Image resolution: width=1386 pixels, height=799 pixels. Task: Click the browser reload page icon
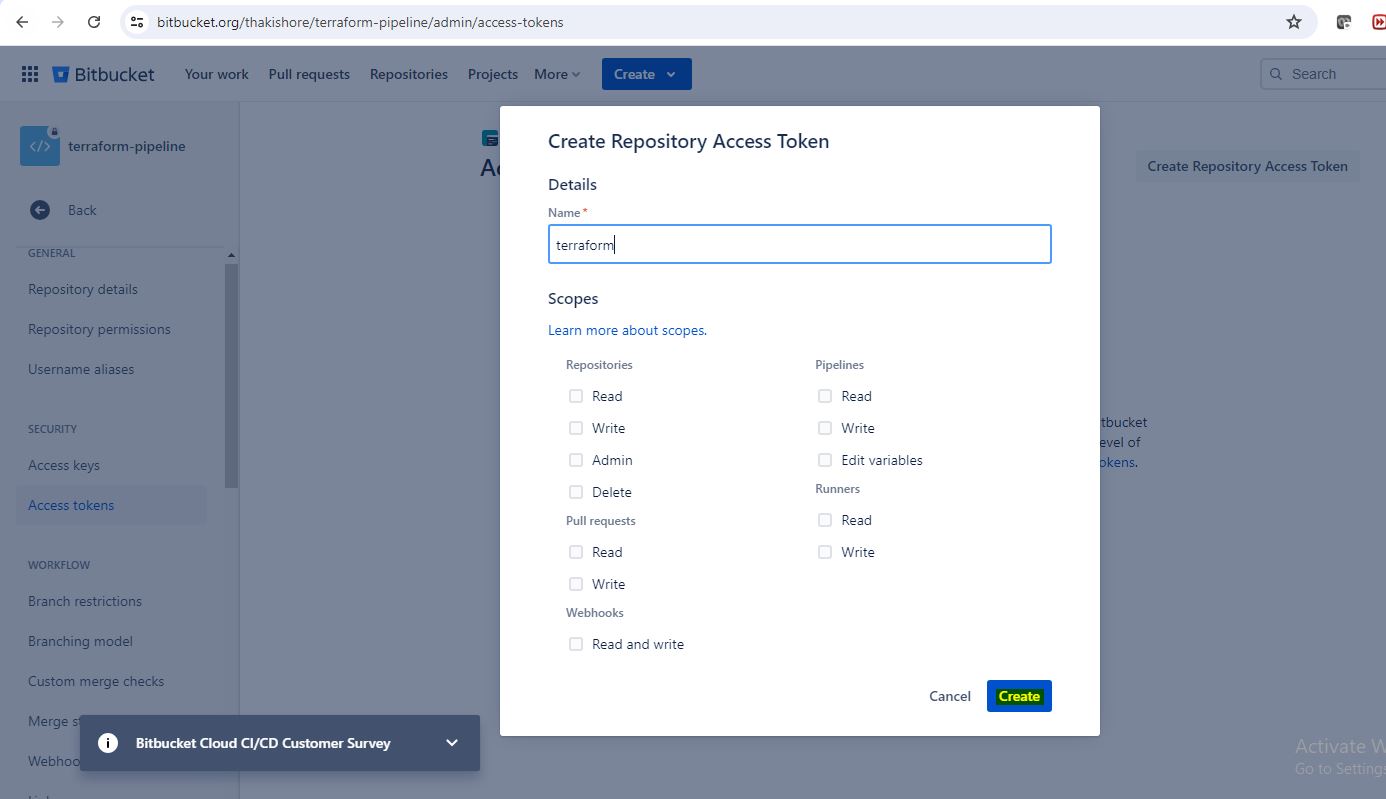click(94, 22)
